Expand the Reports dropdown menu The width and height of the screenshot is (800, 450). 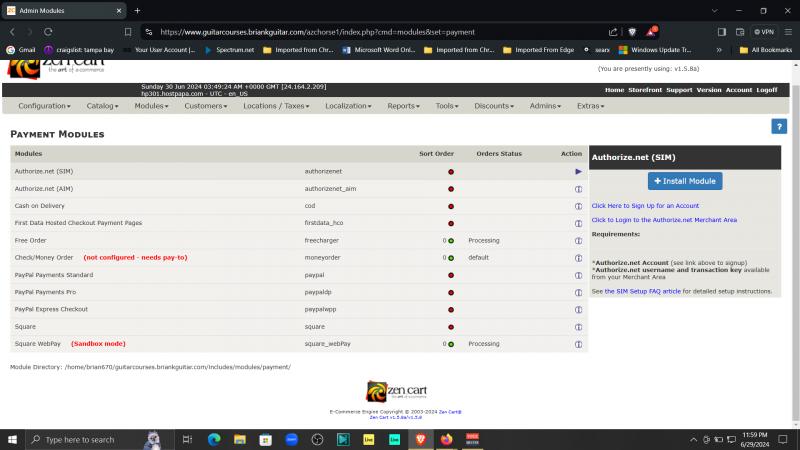403,106
